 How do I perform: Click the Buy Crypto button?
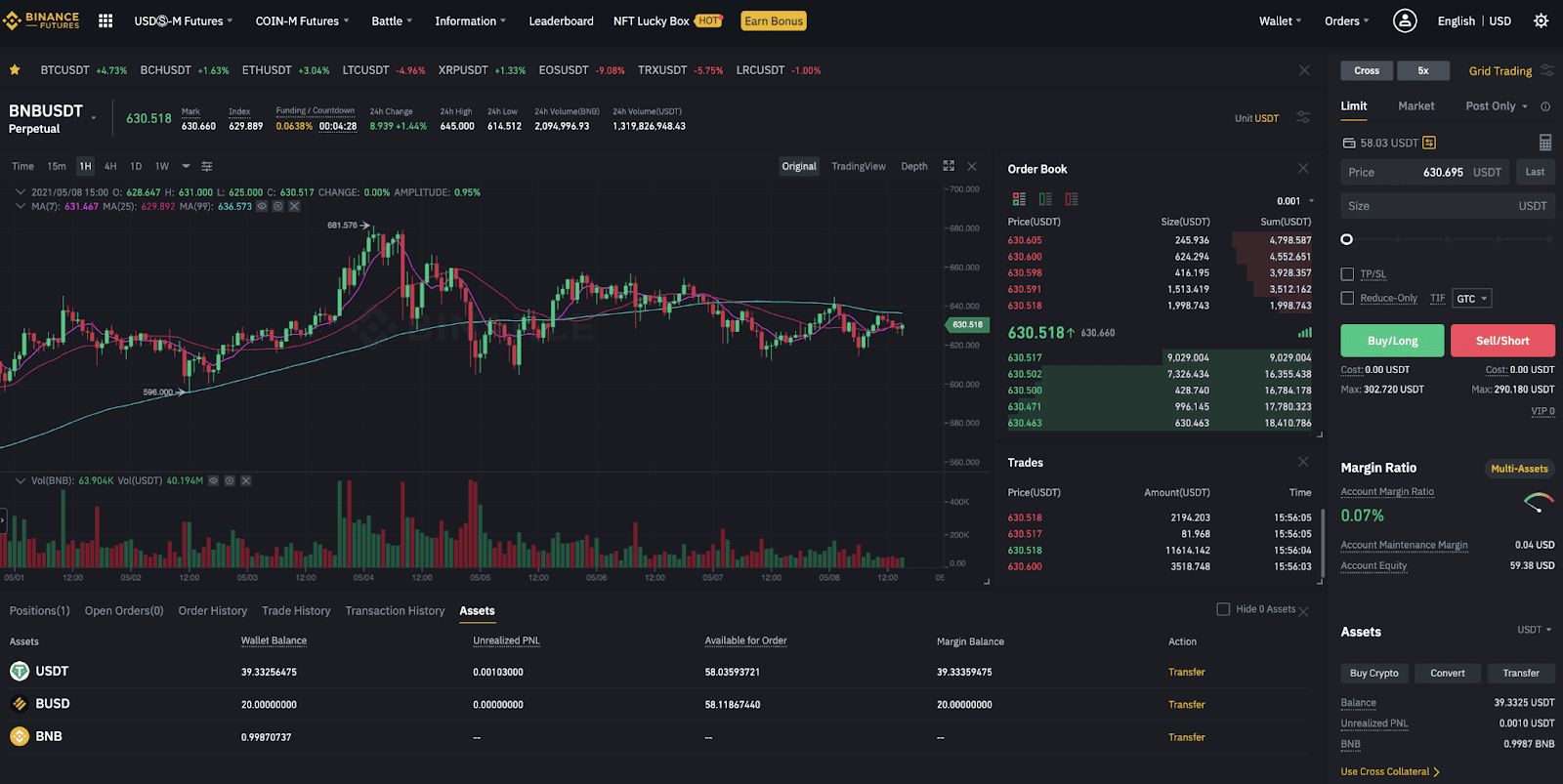tap(1373, 673)
